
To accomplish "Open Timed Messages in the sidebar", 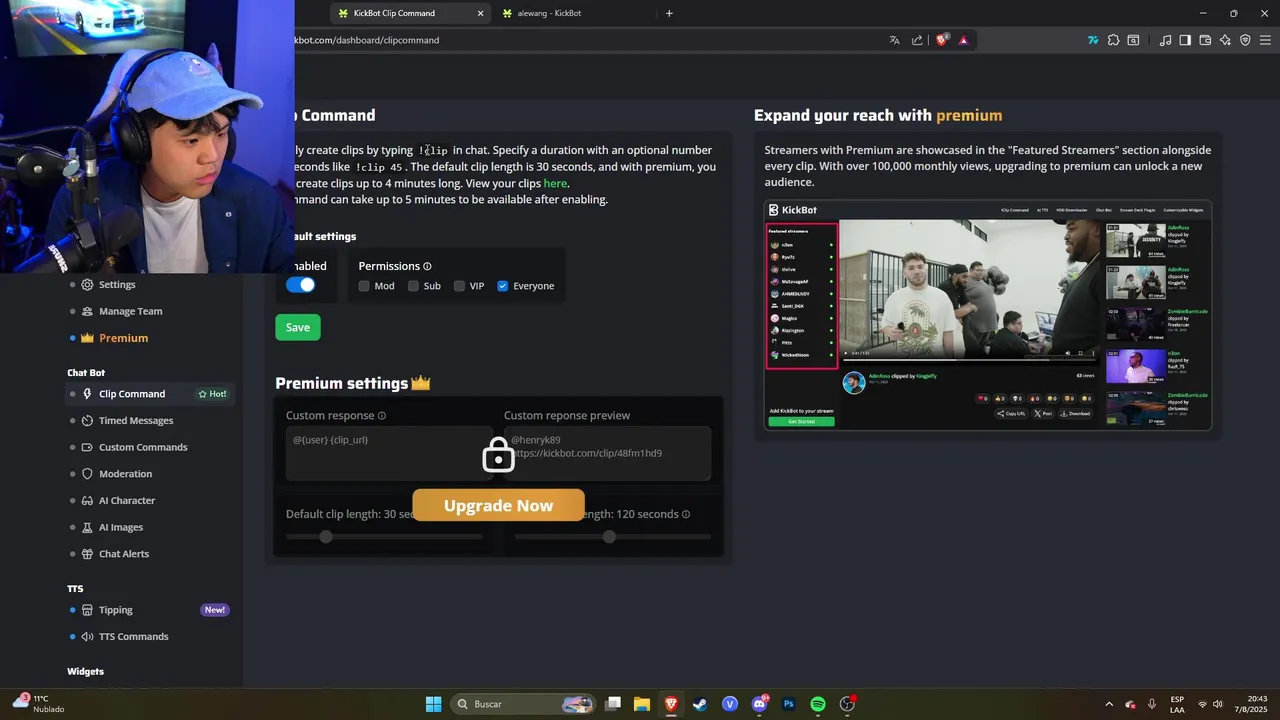I will 136,421.
